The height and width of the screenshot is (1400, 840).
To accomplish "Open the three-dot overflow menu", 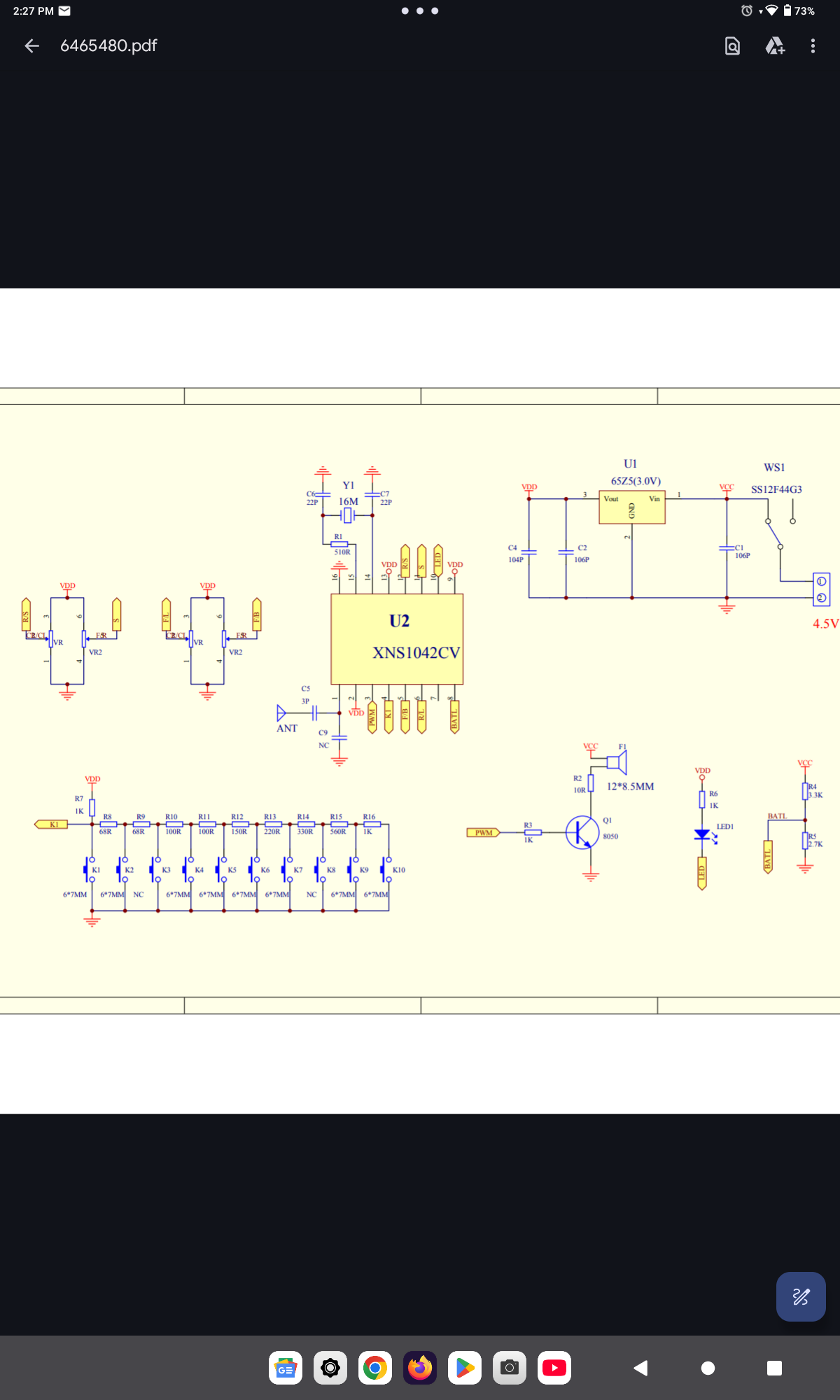I will (x=813, y=46).
